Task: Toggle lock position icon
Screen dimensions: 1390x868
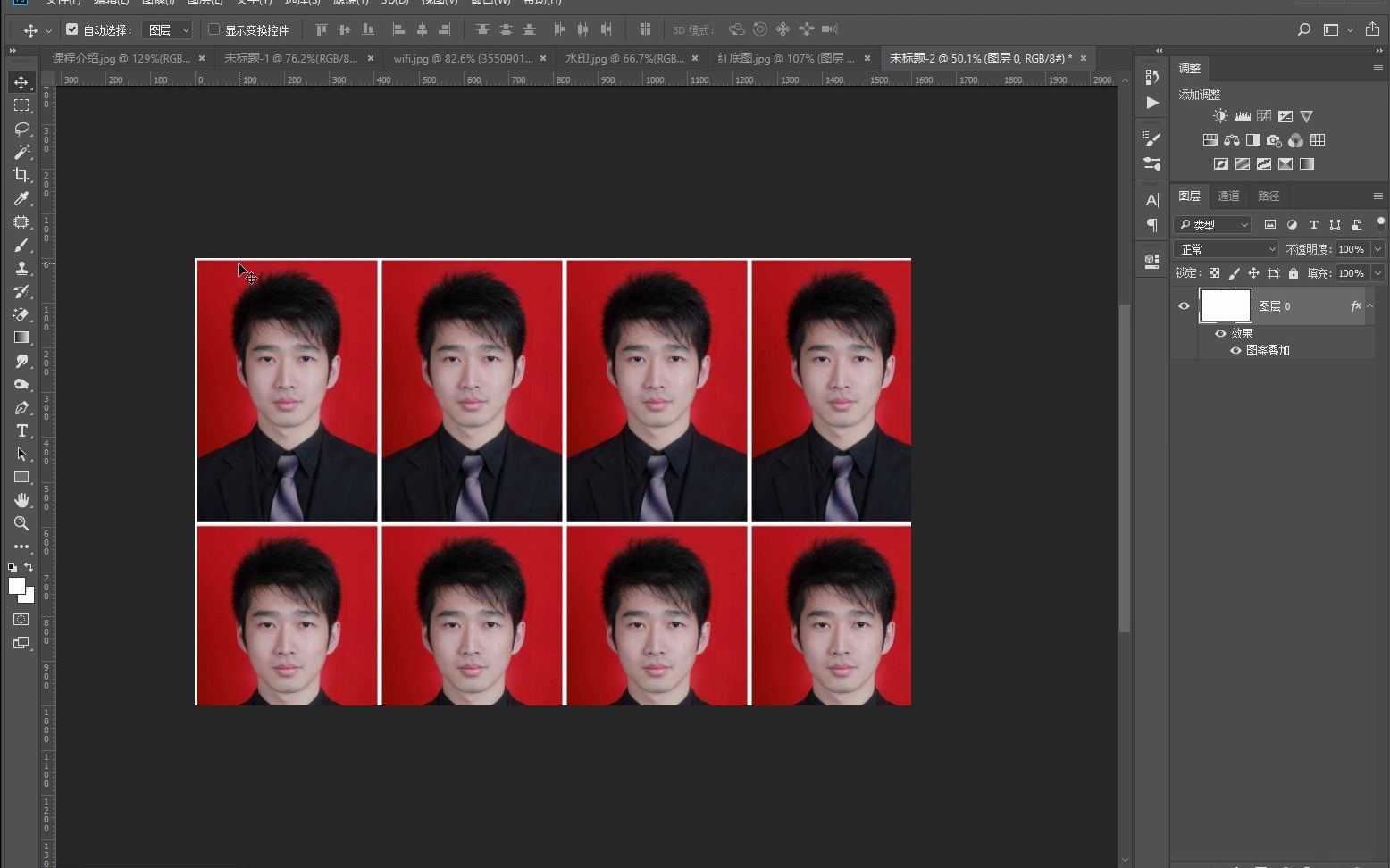Action: (x=1253, y=273)
